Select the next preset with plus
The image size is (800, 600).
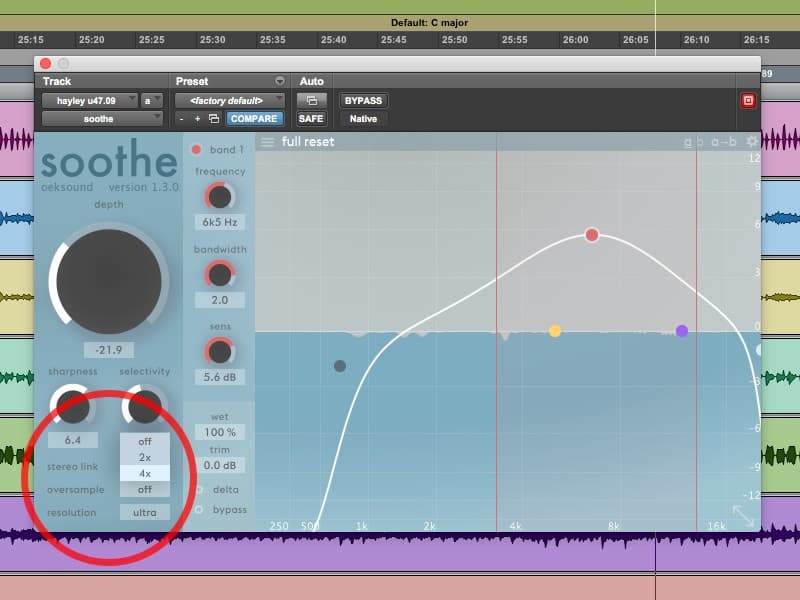pos(197,119)
